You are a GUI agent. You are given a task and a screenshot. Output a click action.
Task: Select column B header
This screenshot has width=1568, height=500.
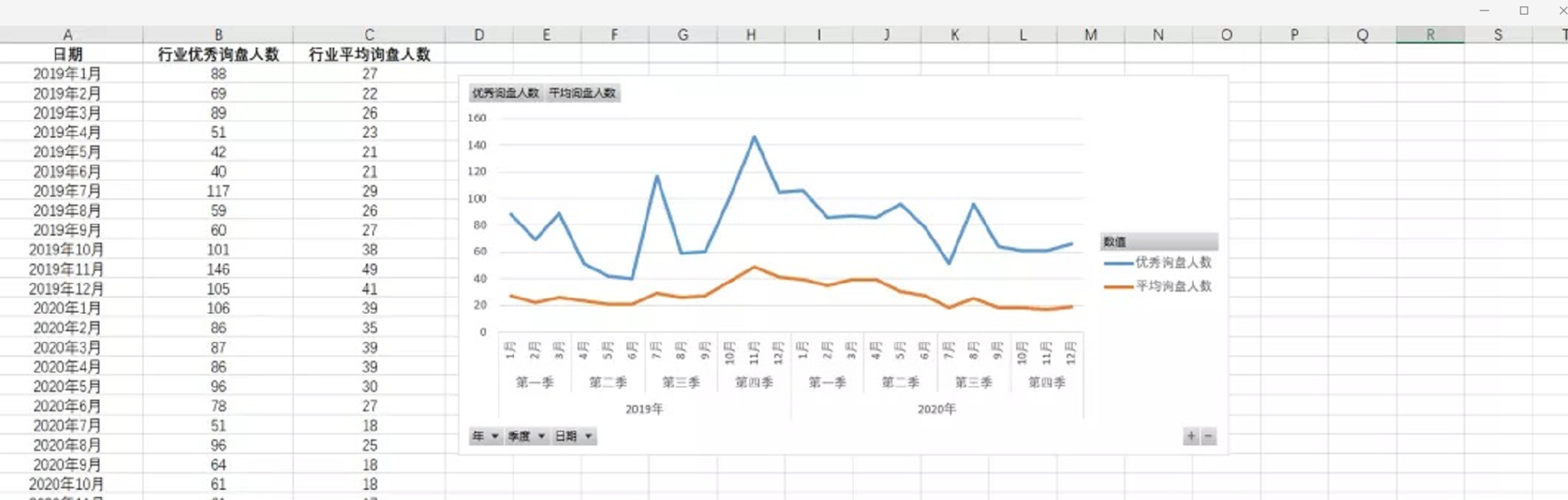coord(218,35)
